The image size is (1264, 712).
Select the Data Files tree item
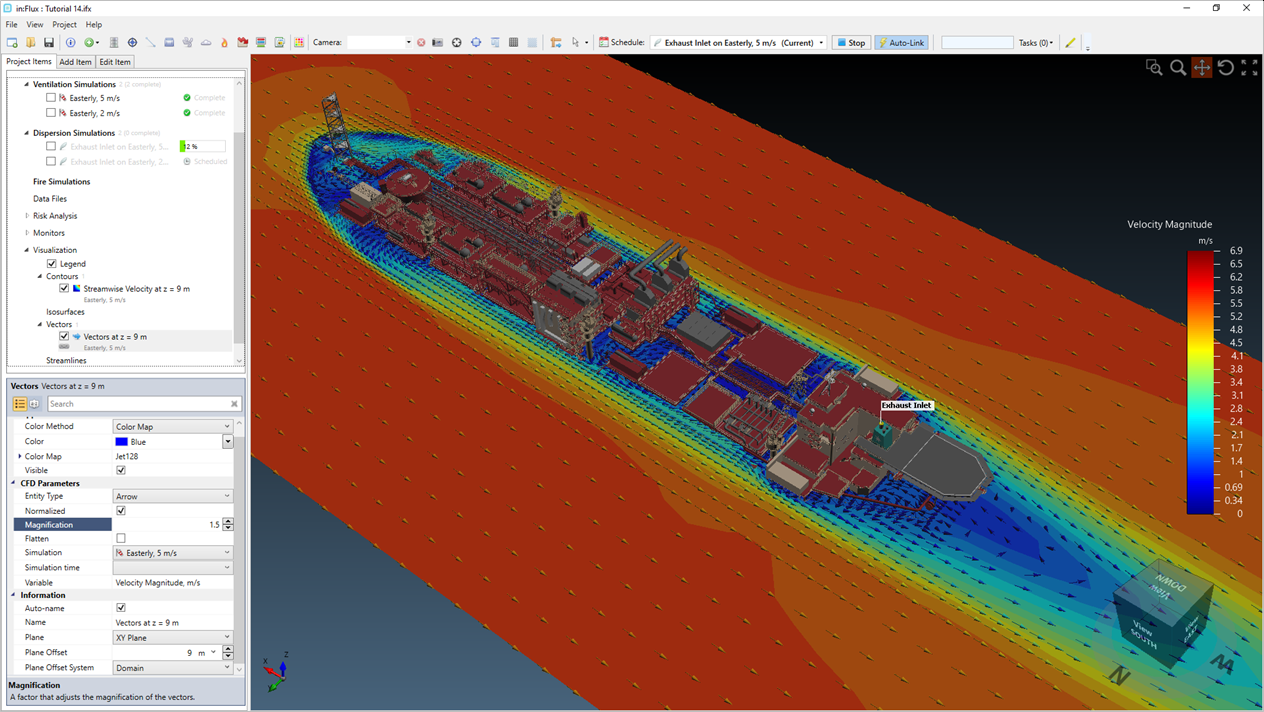coord(50,199)
